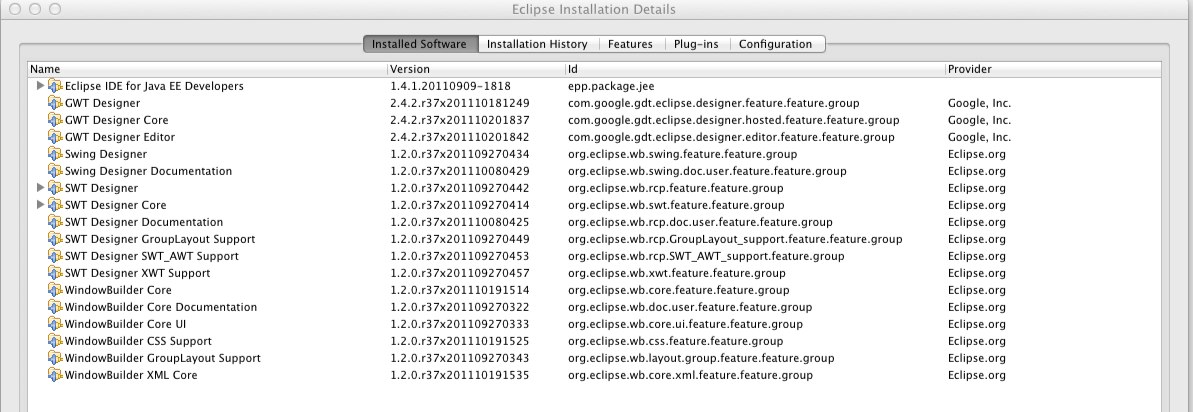Viewport: 1193px width, 412px height.
Task: Click the WindowBuilder XML Core icon
Action: 55,375
